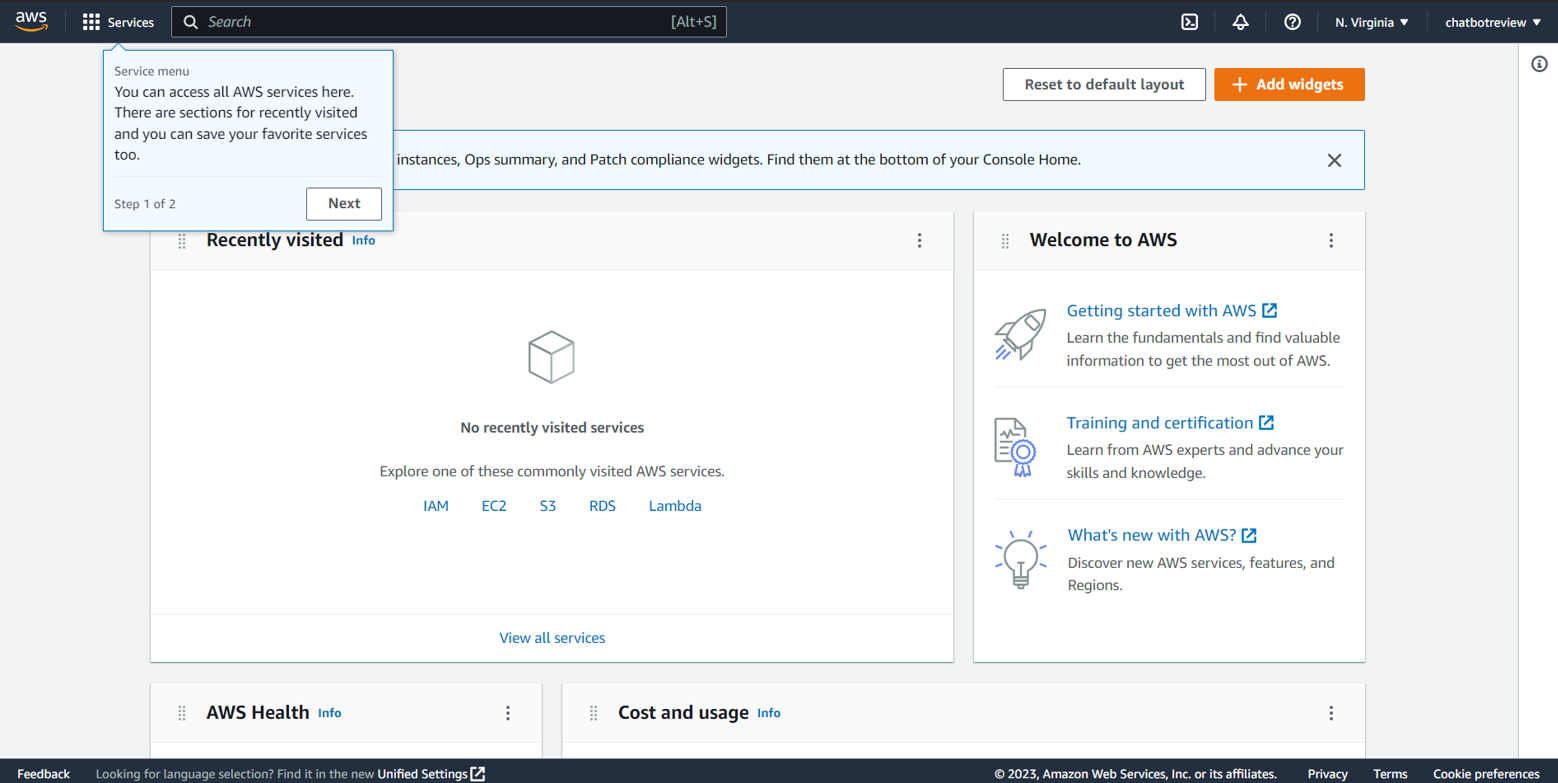Grab the AWS Health widget drag handle

(182, 713)
